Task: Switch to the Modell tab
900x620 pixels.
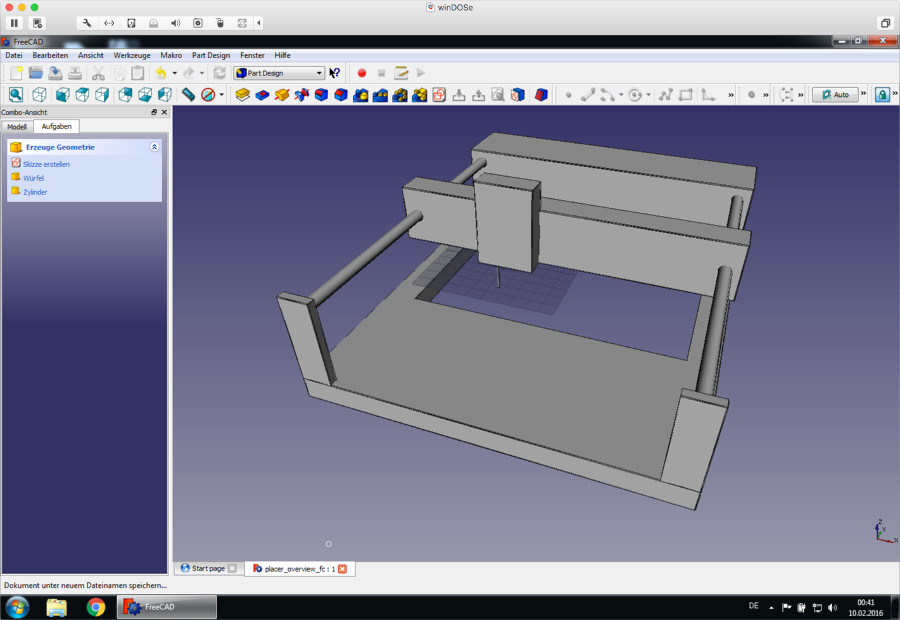Action: [17, 127]
